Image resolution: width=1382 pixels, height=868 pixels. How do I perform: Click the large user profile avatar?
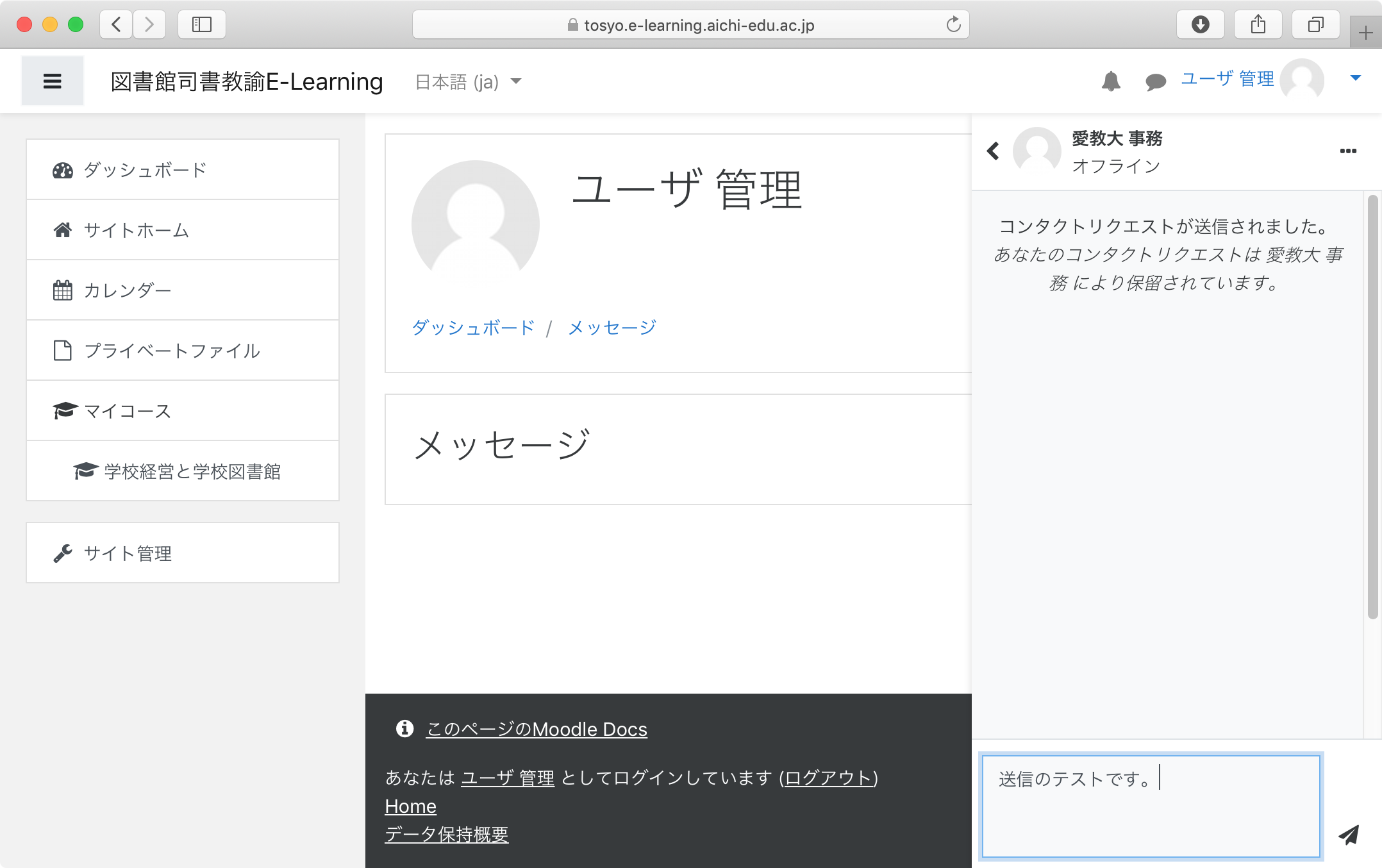click(x=476, y=224)
